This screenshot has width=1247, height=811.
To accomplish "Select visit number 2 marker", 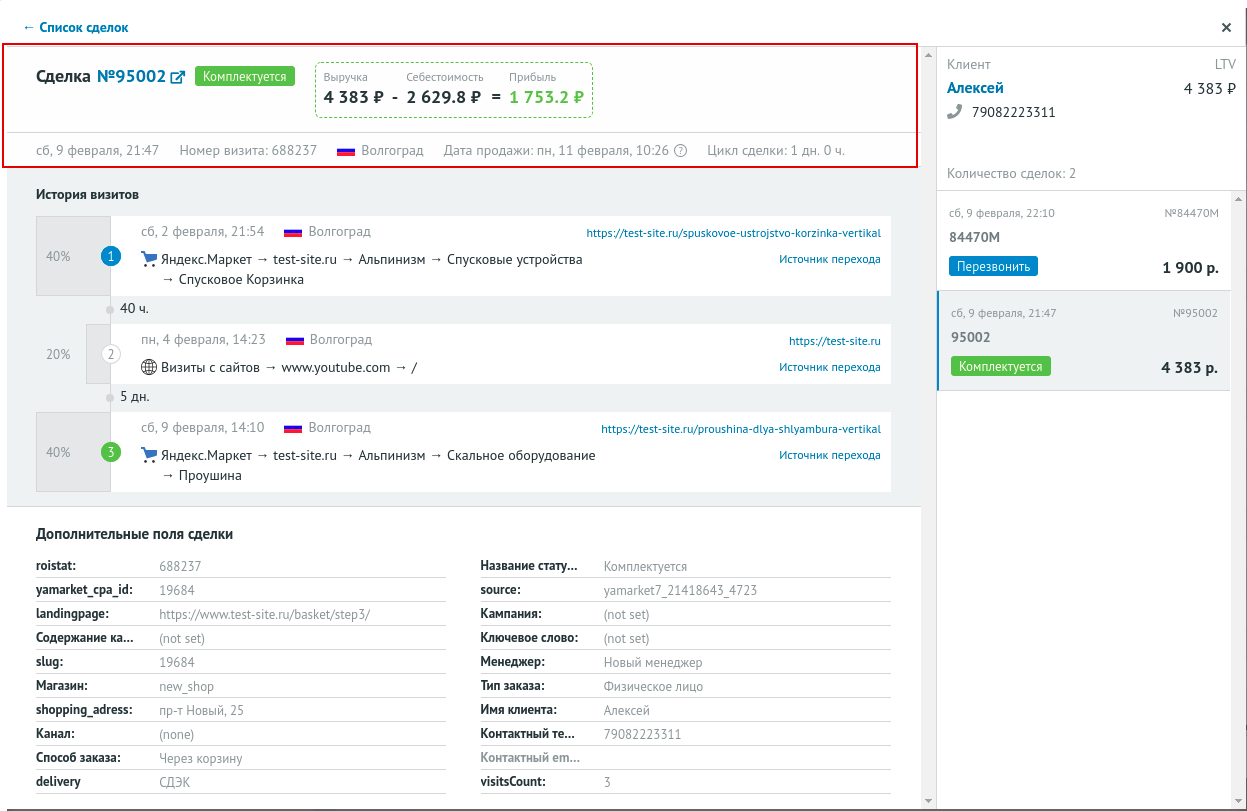I will pyautogui.click(x=111, y=354).
